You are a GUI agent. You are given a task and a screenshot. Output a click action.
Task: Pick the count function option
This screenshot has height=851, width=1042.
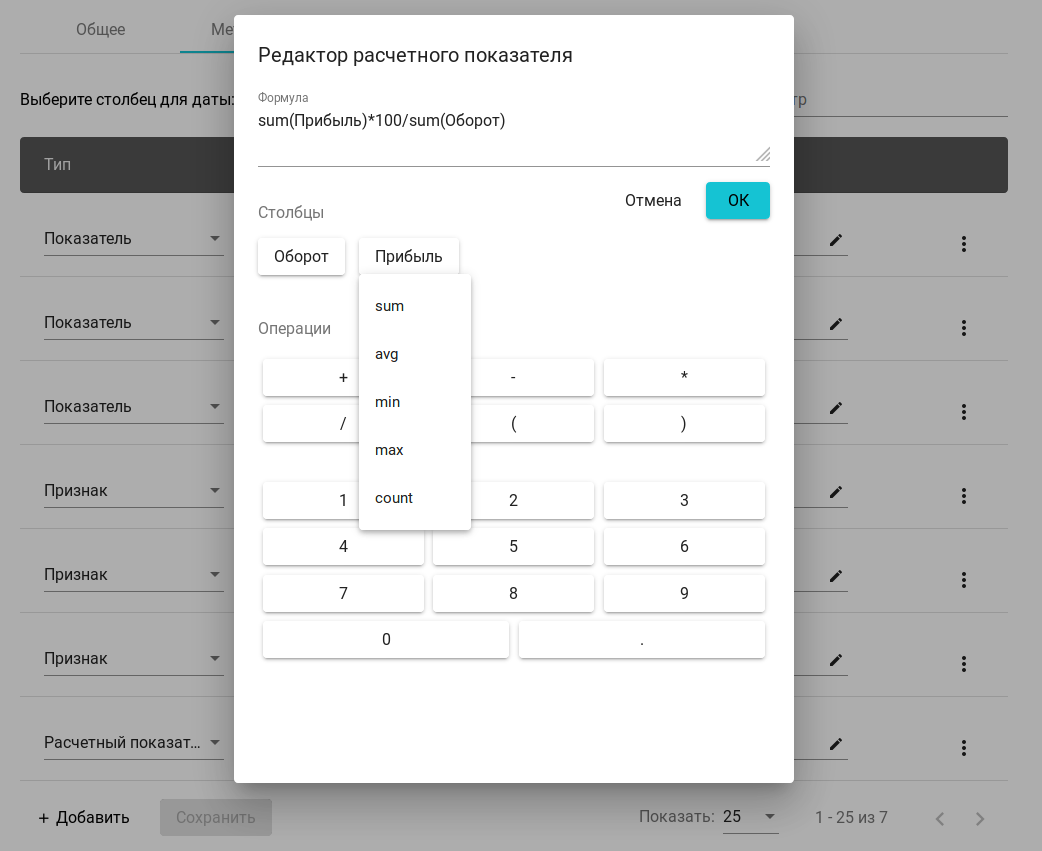pyautogui.click(x=394, y=498)
